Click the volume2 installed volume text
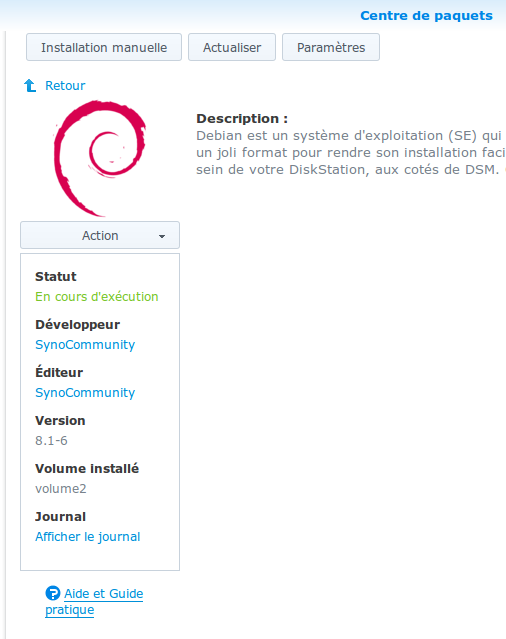The width and height of the screenshot is (506, 639). click(x=61, y=489)
